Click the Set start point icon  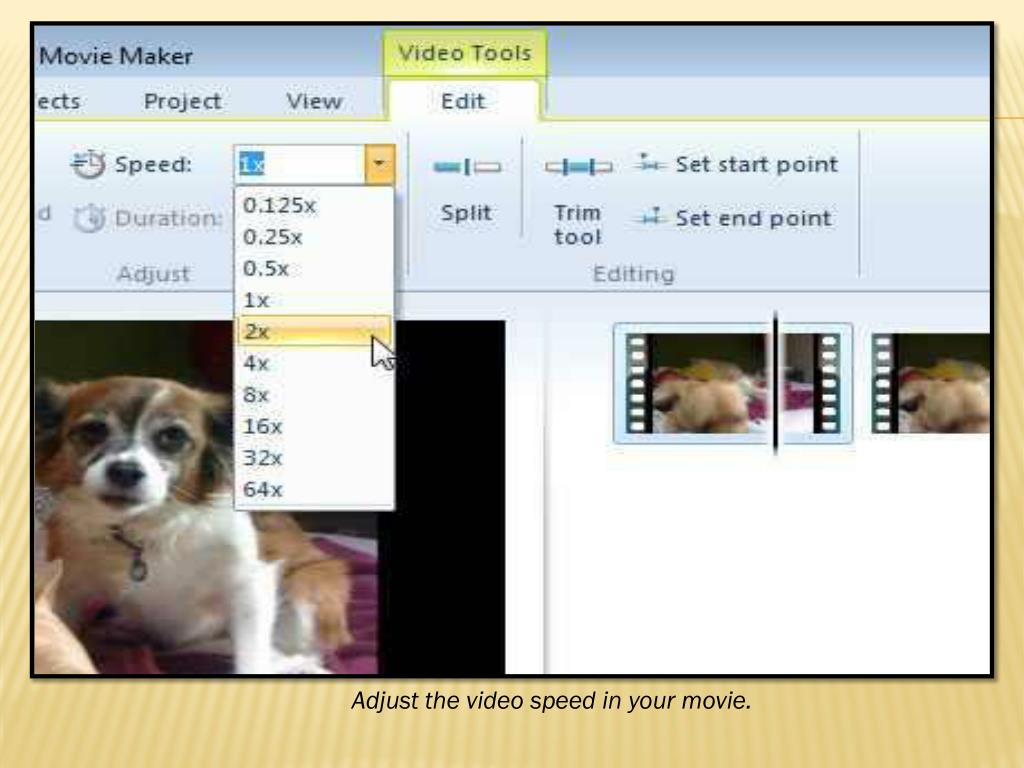click(649, 163)
